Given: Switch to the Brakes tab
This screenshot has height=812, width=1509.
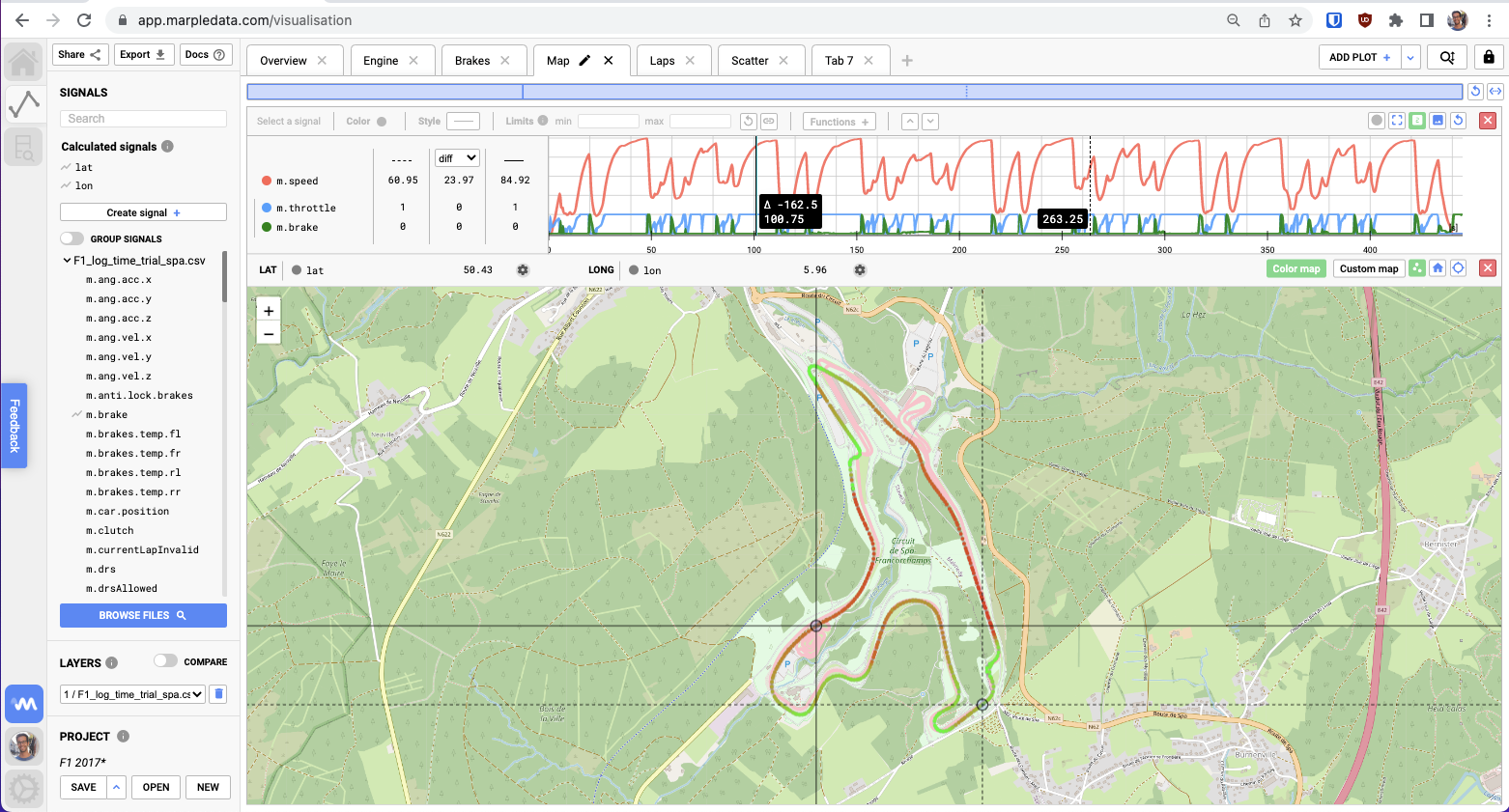Looking at the screenshot, I should [472, 61].
